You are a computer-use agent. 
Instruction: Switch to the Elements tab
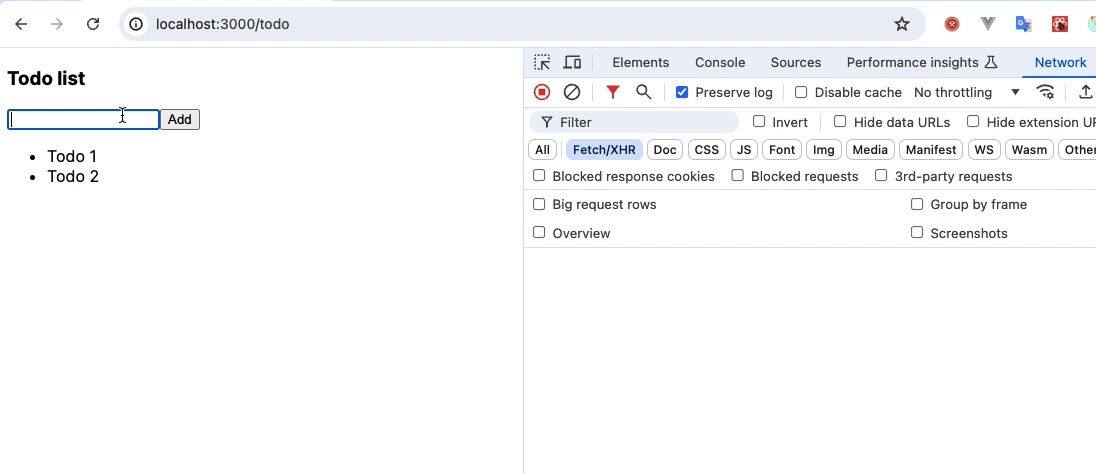coord(640,62)
